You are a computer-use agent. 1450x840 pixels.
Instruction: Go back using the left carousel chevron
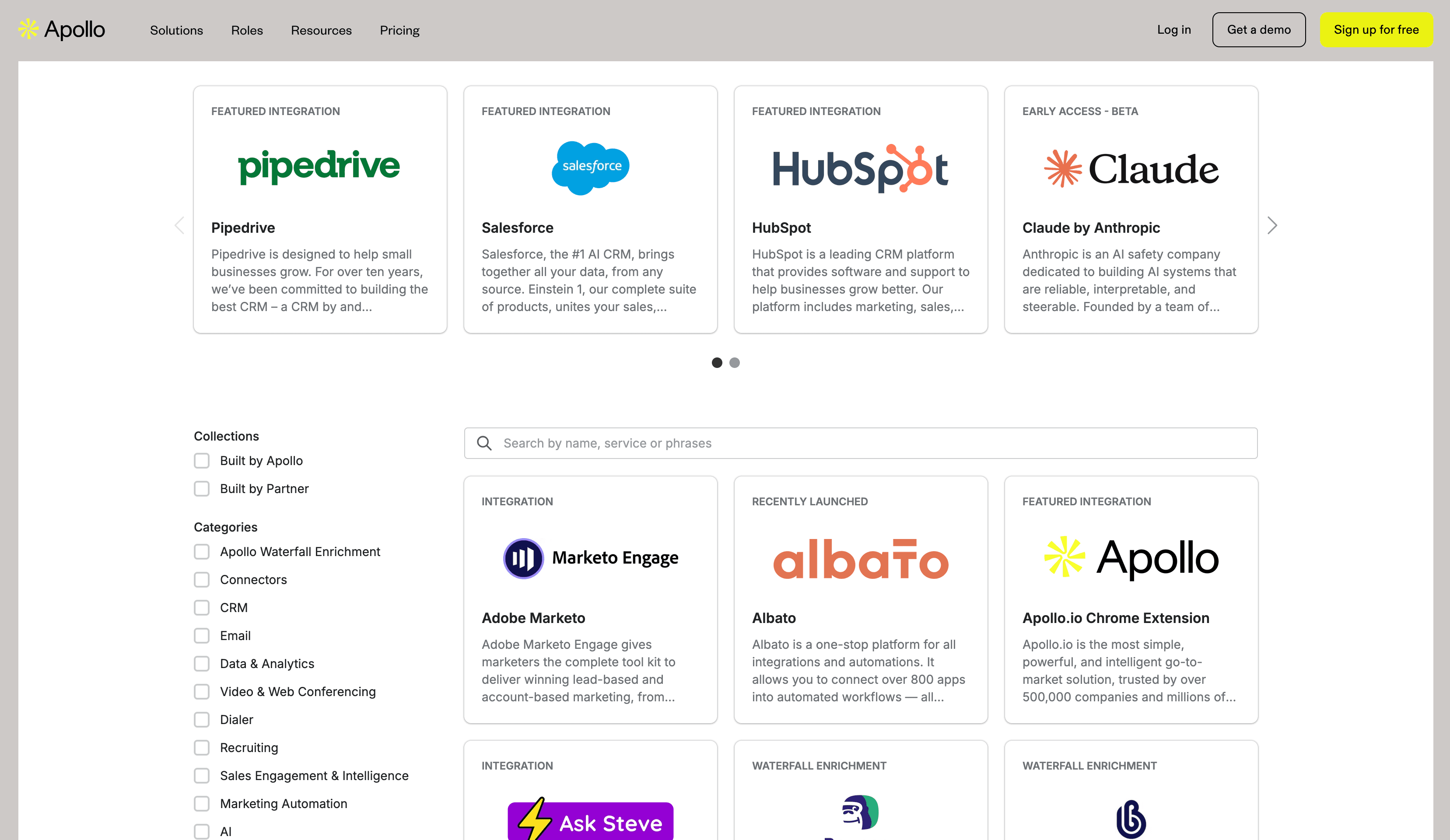[x=179, y=226]
